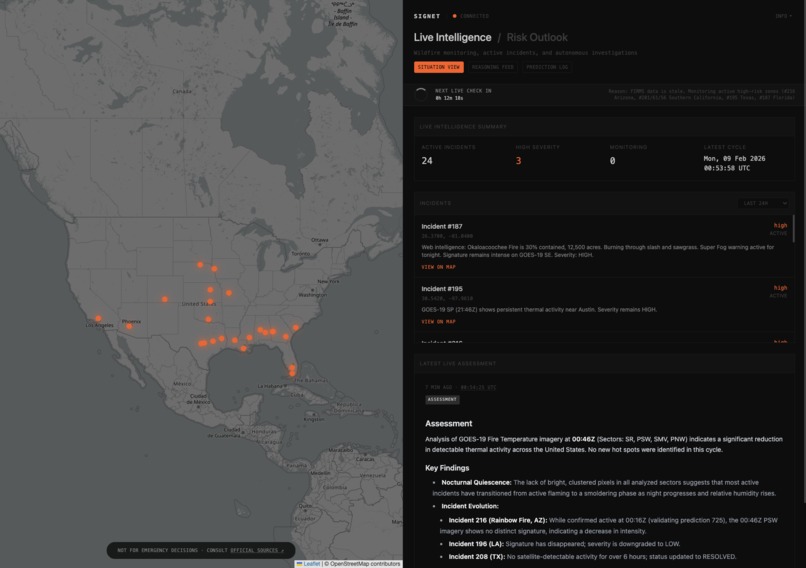Switch to the Live Intelligence section
The width and height of the screenshot is (806, 568).
pos(452,38)
